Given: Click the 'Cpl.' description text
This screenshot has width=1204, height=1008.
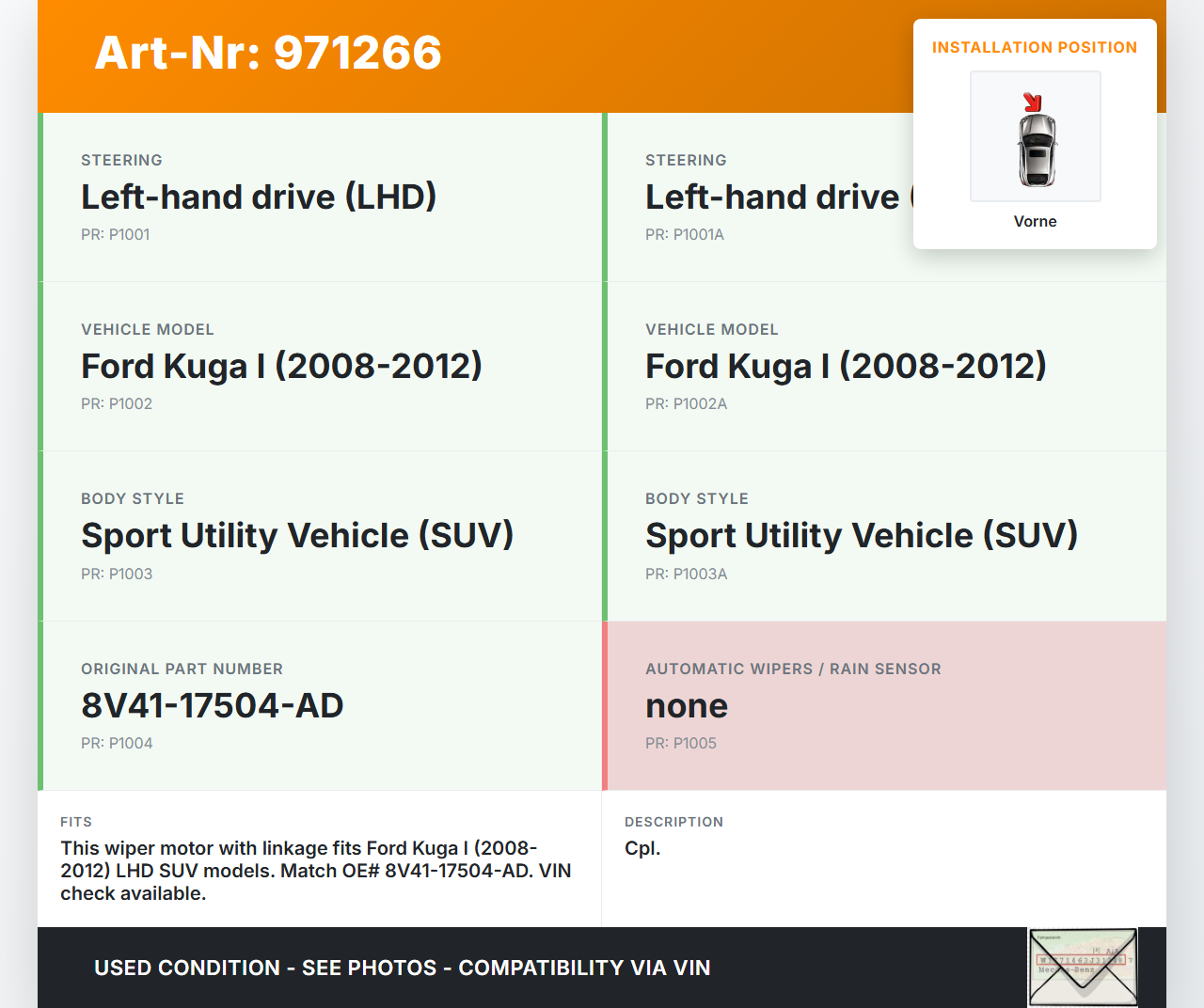Looking at the screenshot, I should [642, 848].
